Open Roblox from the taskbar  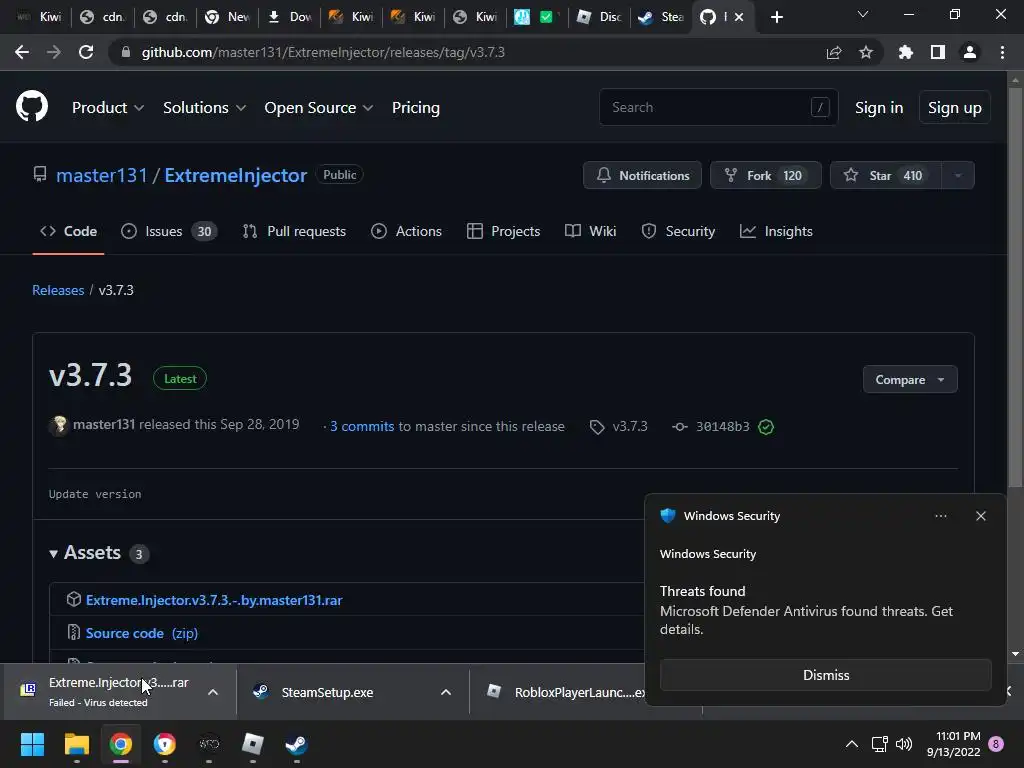tap(253, 744)
